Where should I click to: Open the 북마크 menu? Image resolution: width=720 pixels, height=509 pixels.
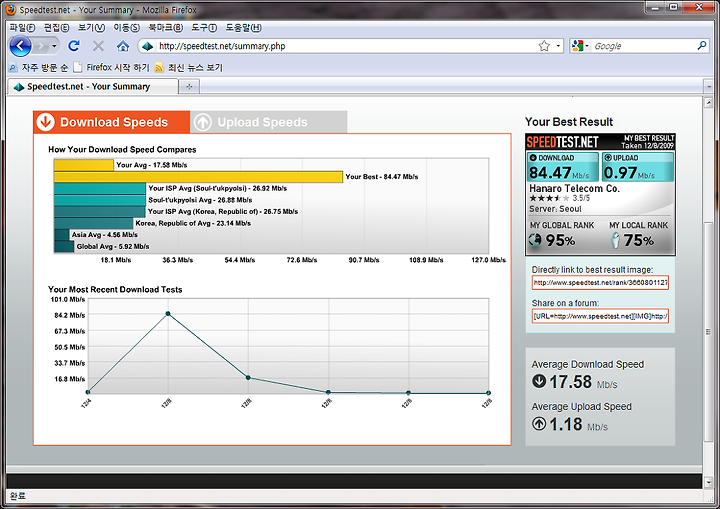click(165, 28)
